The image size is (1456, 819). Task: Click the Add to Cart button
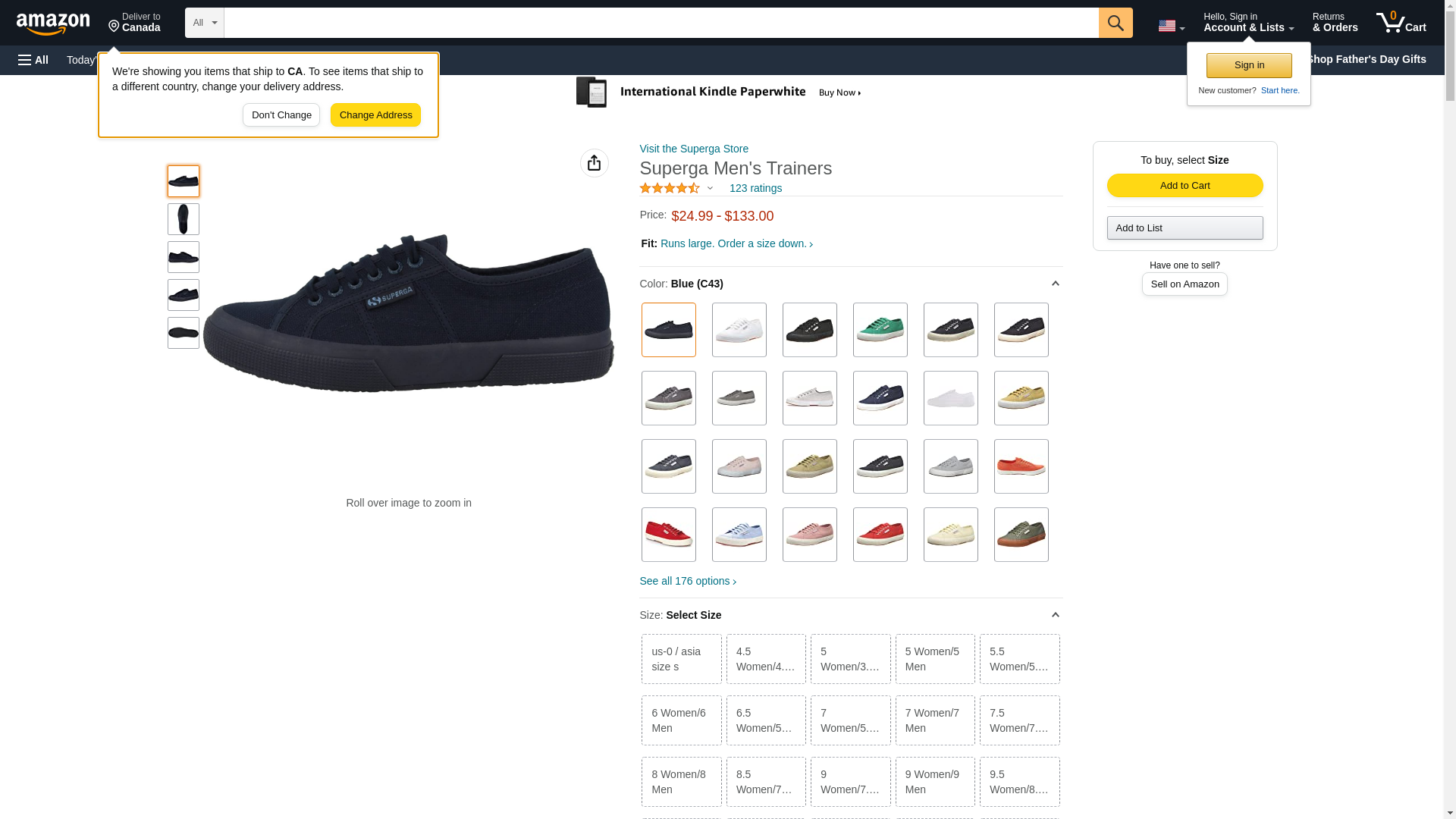click(x=1185, y=186)
